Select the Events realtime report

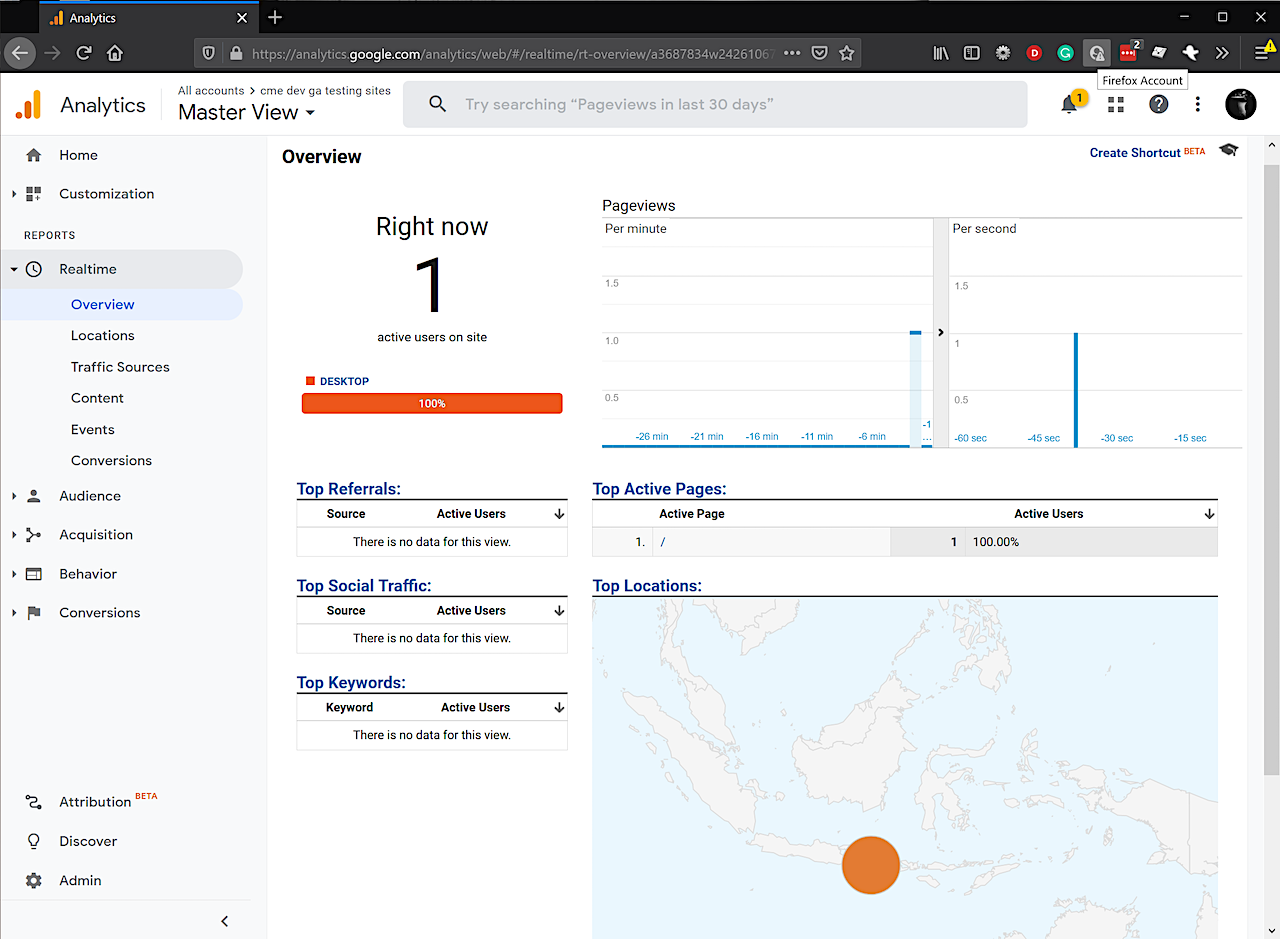coord(93,430)
